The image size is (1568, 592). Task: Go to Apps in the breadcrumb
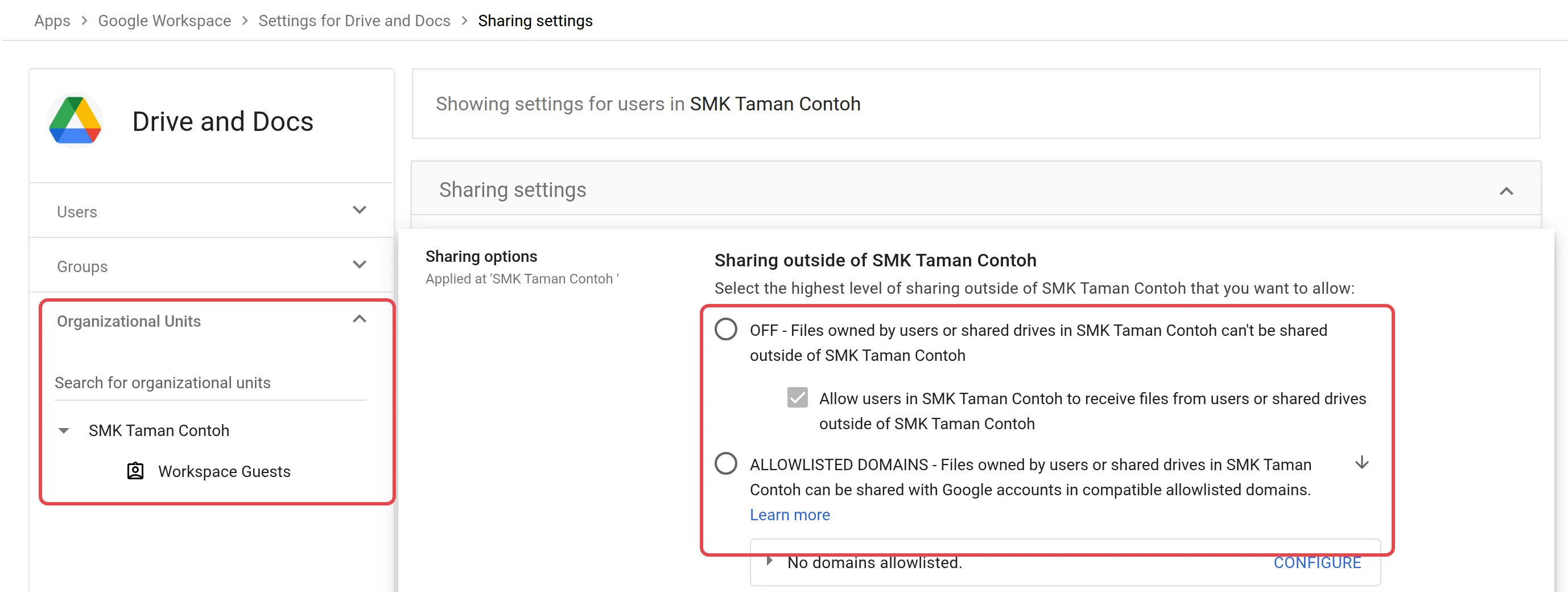[x=52, y=20]
